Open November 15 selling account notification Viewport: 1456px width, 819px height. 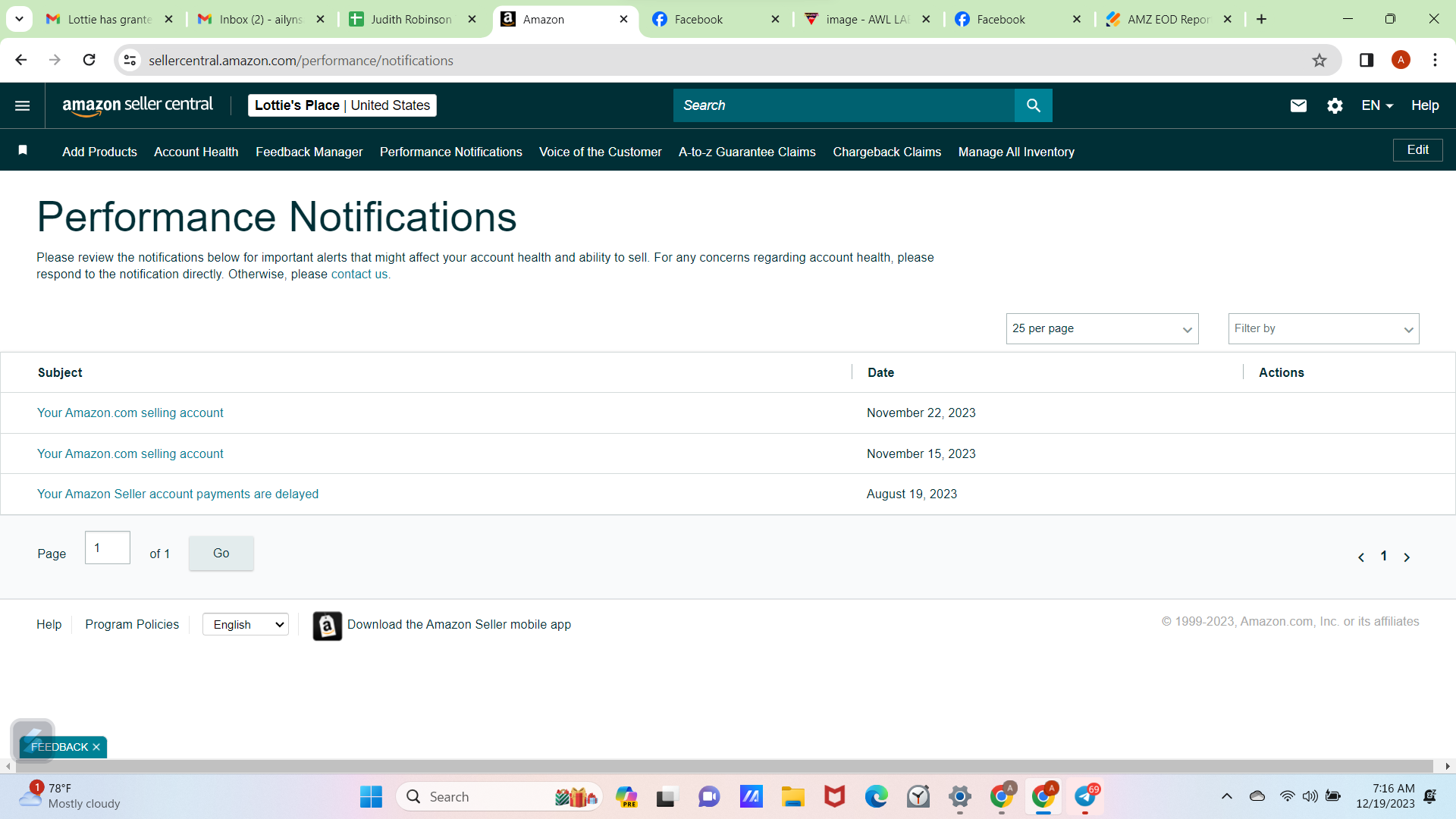pyautogui.click(x=130, y=453)
